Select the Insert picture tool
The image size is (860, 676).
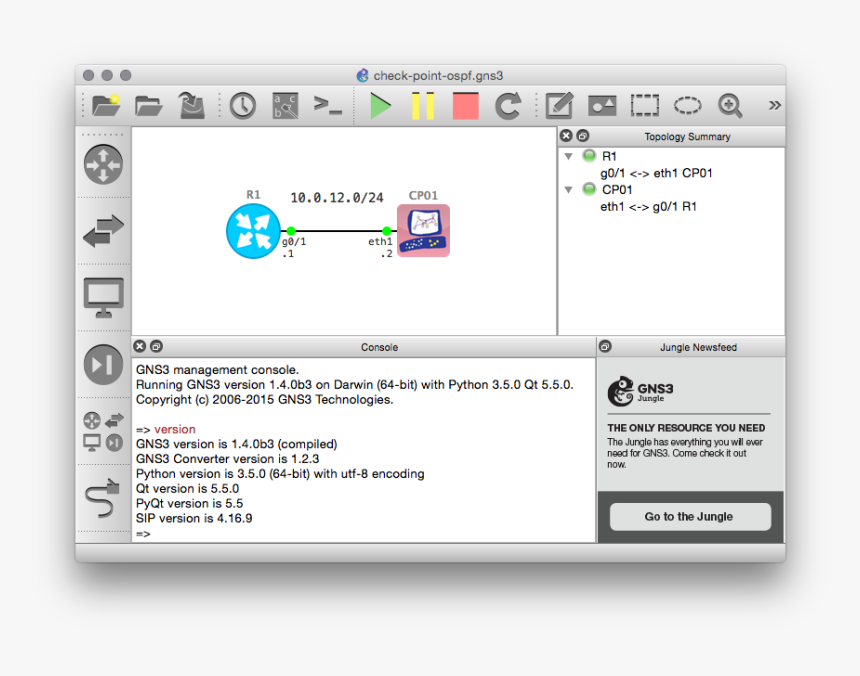(602, 105)
